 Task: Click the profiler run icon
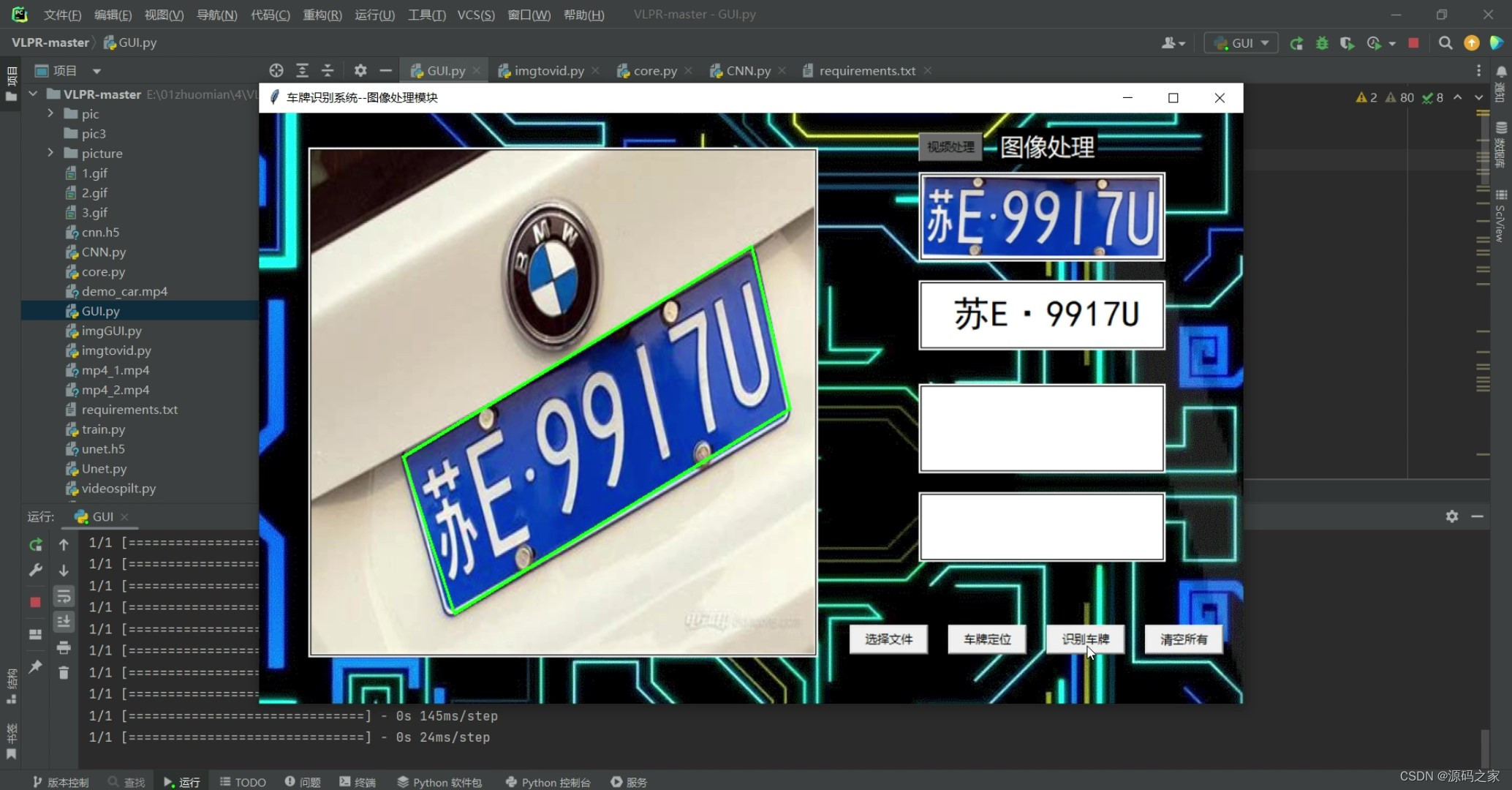[x=1374, y=43]
